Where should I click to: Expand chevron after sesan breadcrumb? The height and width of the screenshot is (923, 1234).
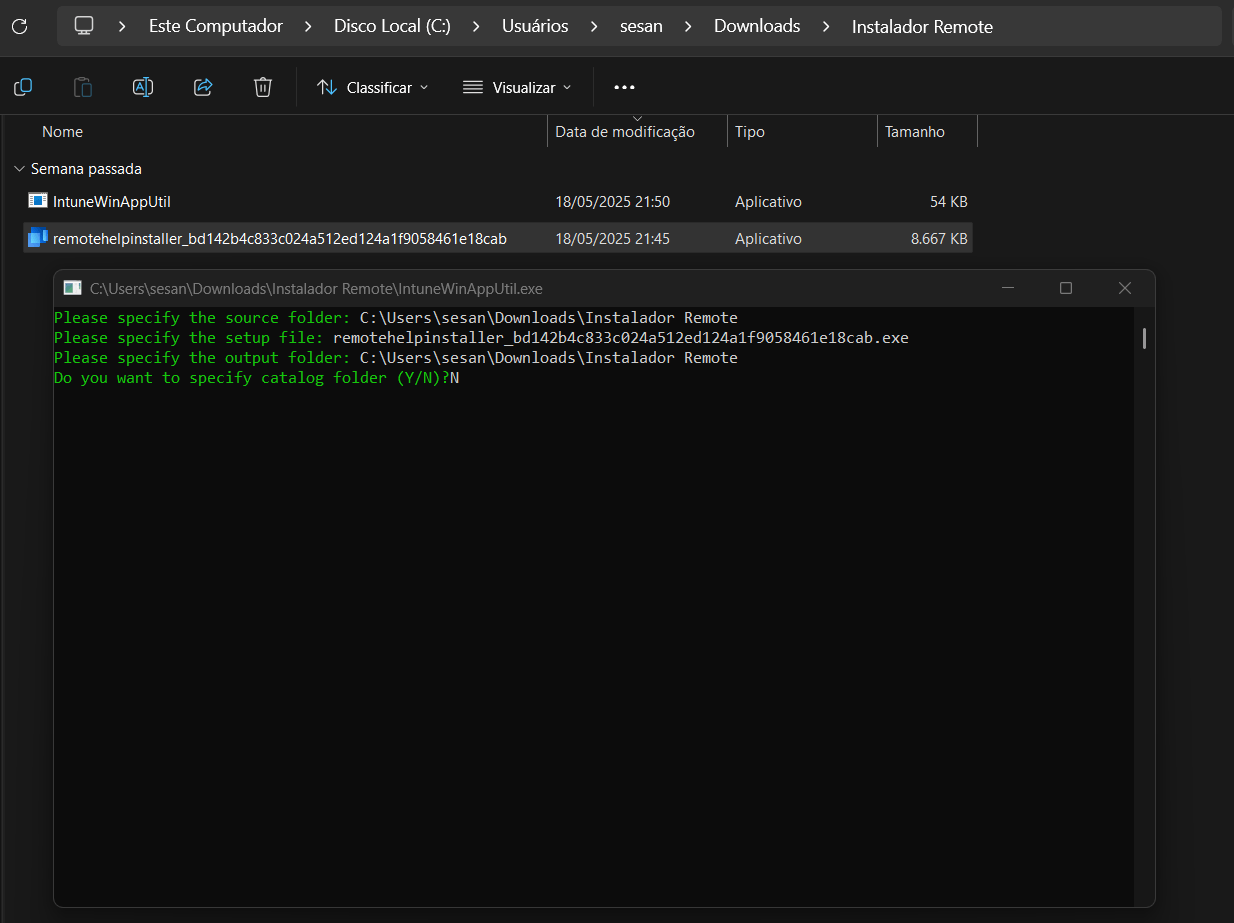pyautogui.click(x=688, y=27)
